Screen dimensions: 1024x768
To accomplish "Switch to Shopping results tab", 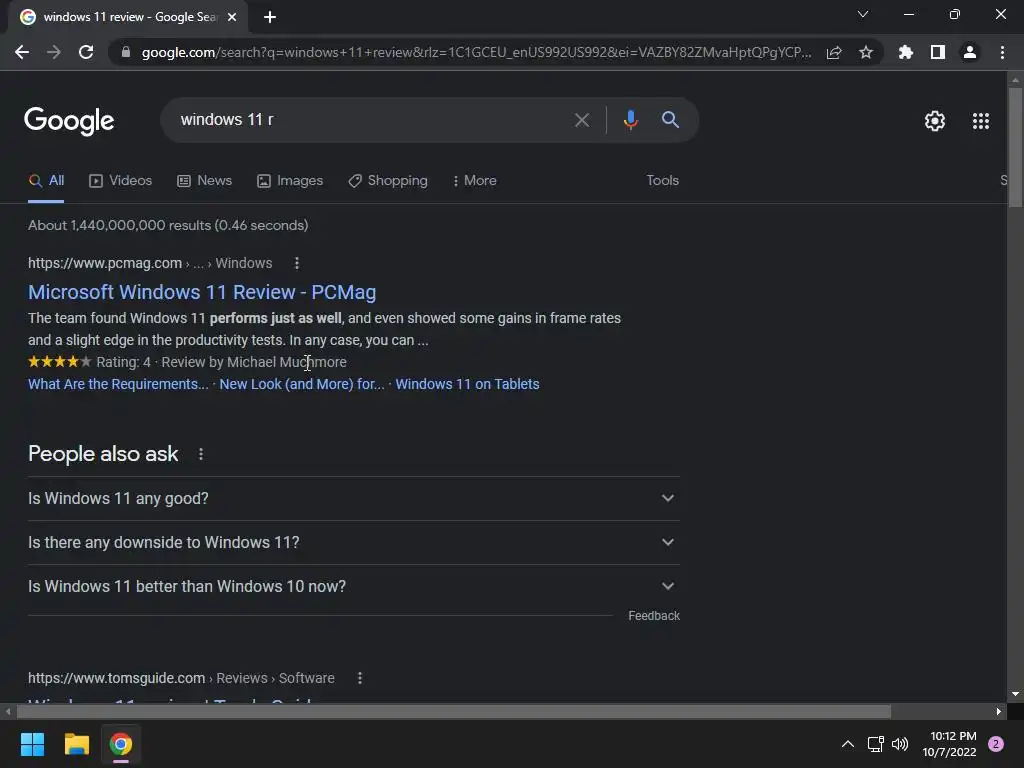I will tap(388, 181).
